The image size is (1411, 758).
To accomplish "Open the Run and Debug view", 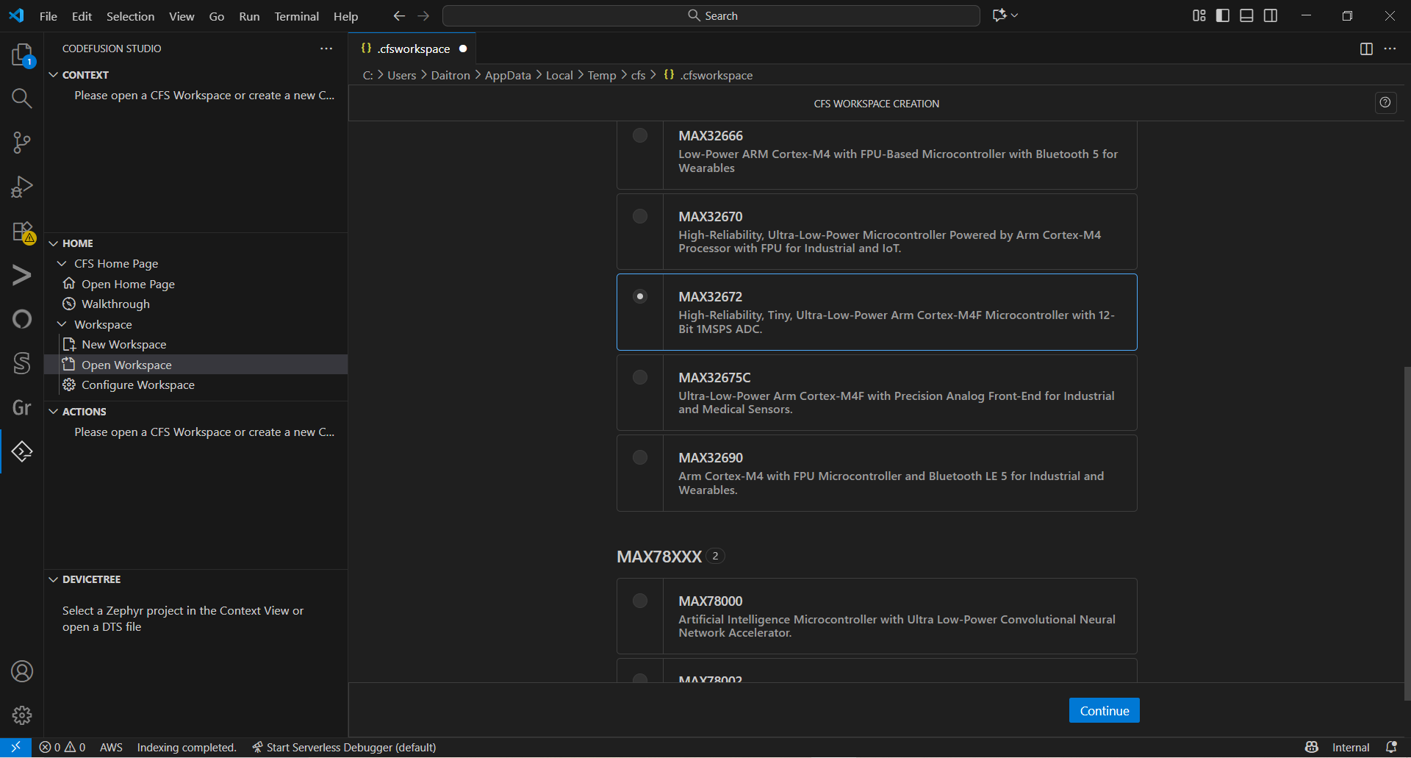I will (x=22, y=186).
